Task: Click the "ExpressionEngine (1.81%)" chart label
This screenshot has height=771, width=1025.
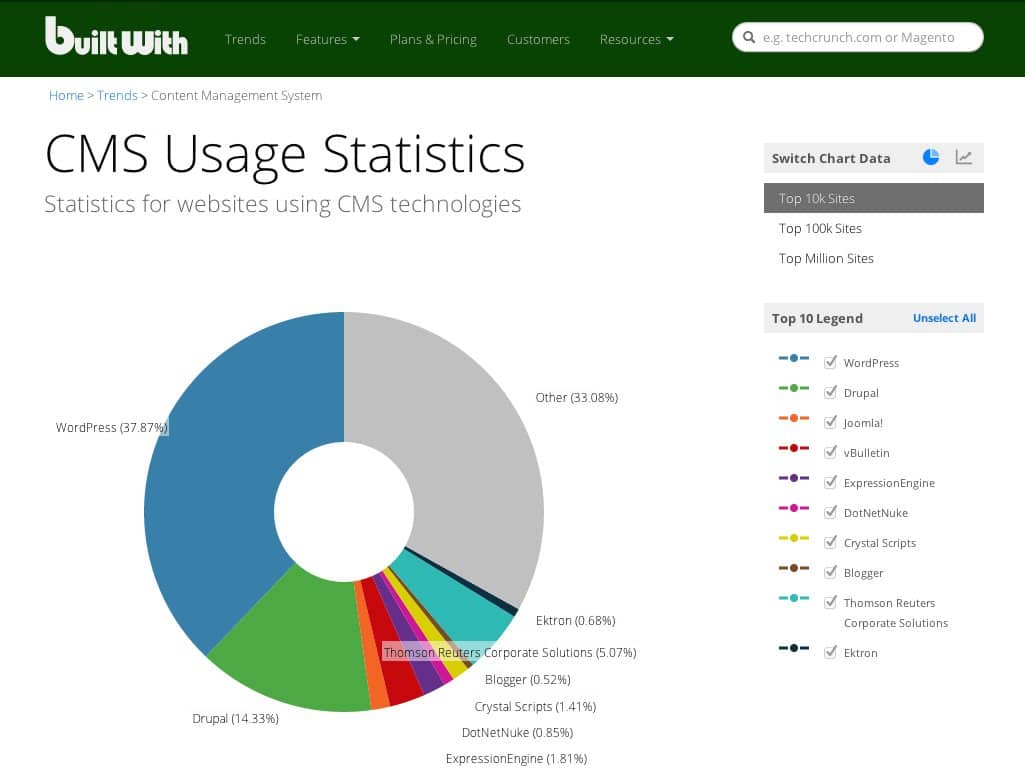Action: pyautogui.click(x=516, y=759)
